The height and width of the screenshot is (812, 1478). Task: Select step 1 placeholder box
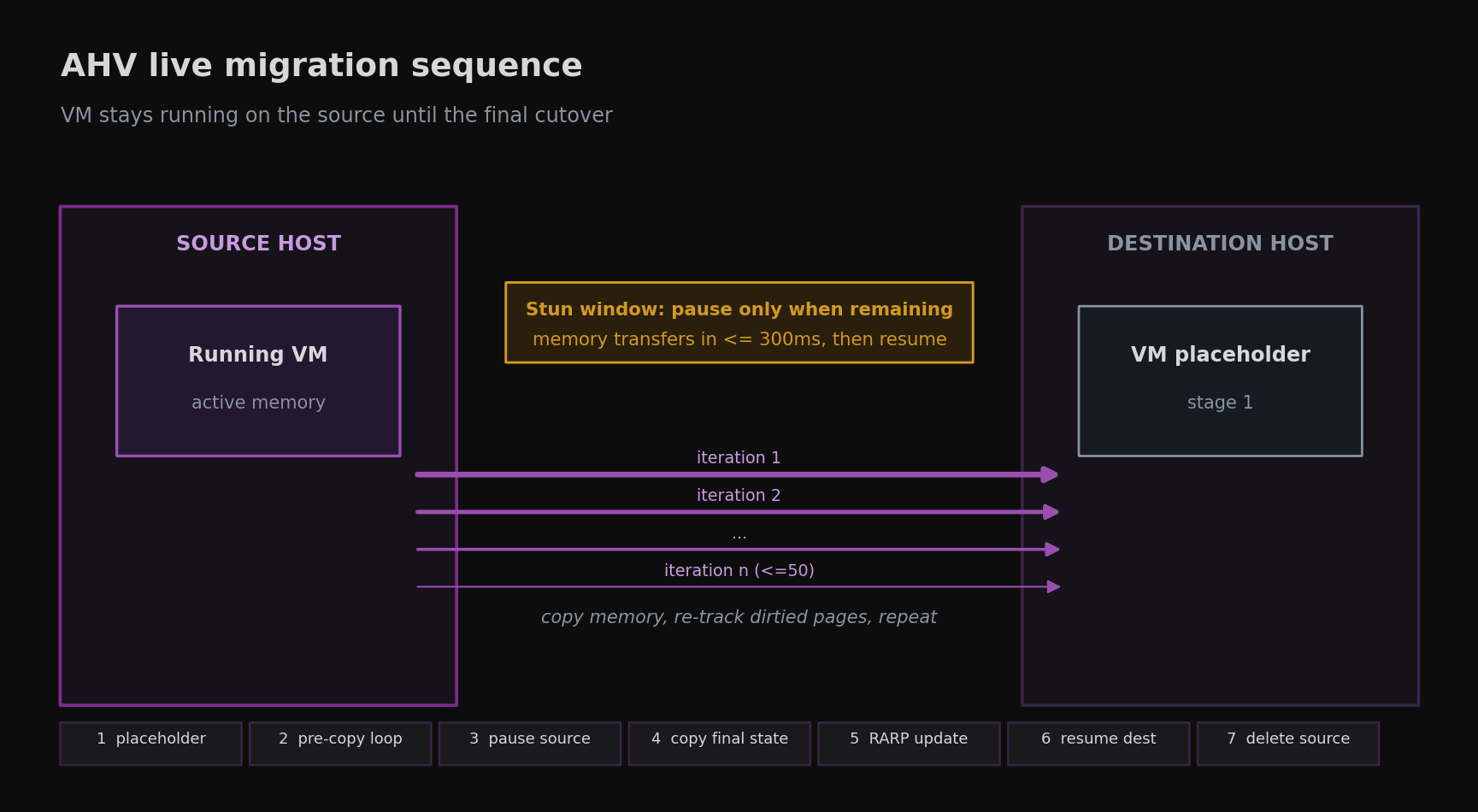click(x=150, y=744)
